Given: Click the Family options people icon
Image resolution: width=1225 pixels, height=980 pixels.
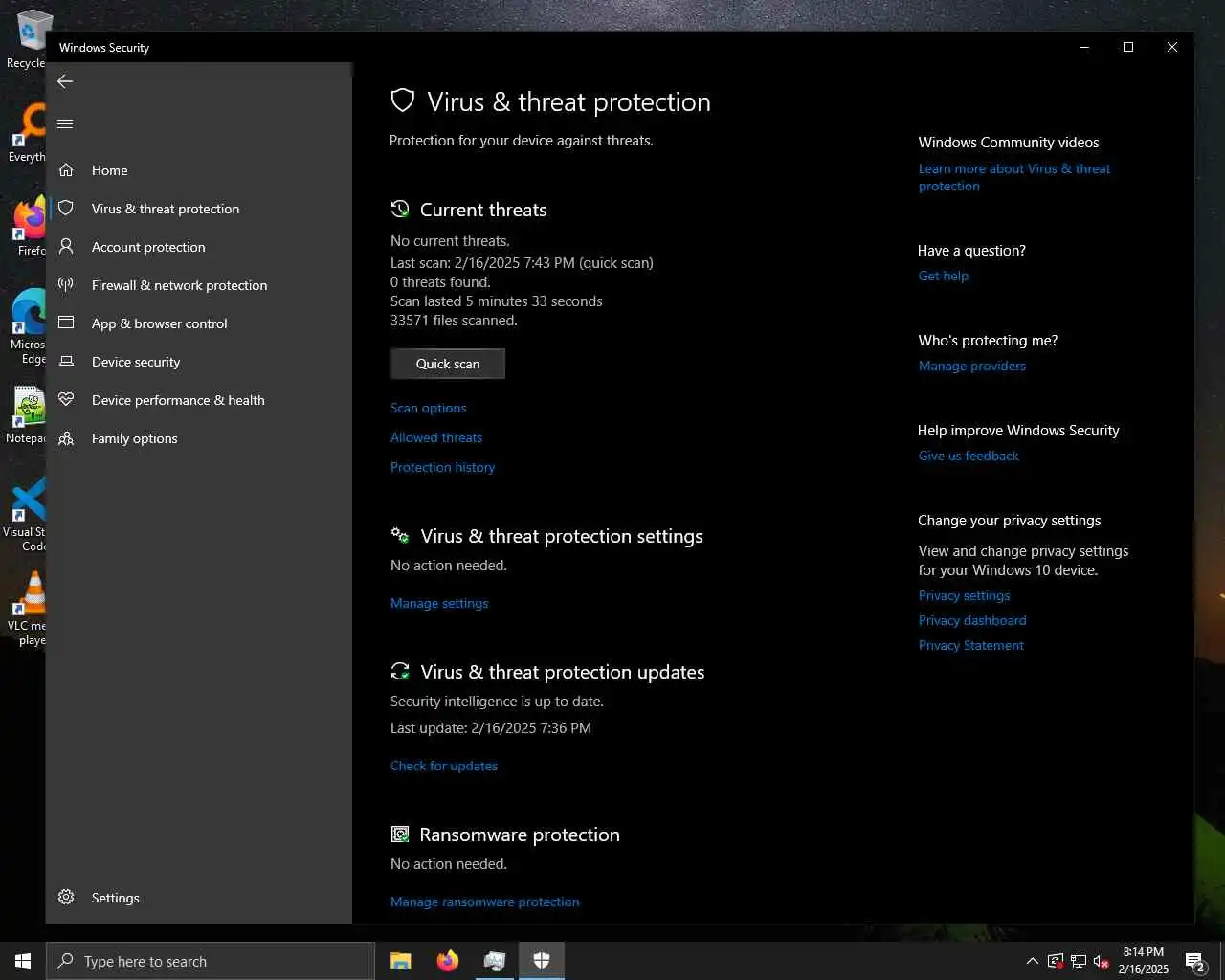Looking at the screenshot, I should 66,438.
